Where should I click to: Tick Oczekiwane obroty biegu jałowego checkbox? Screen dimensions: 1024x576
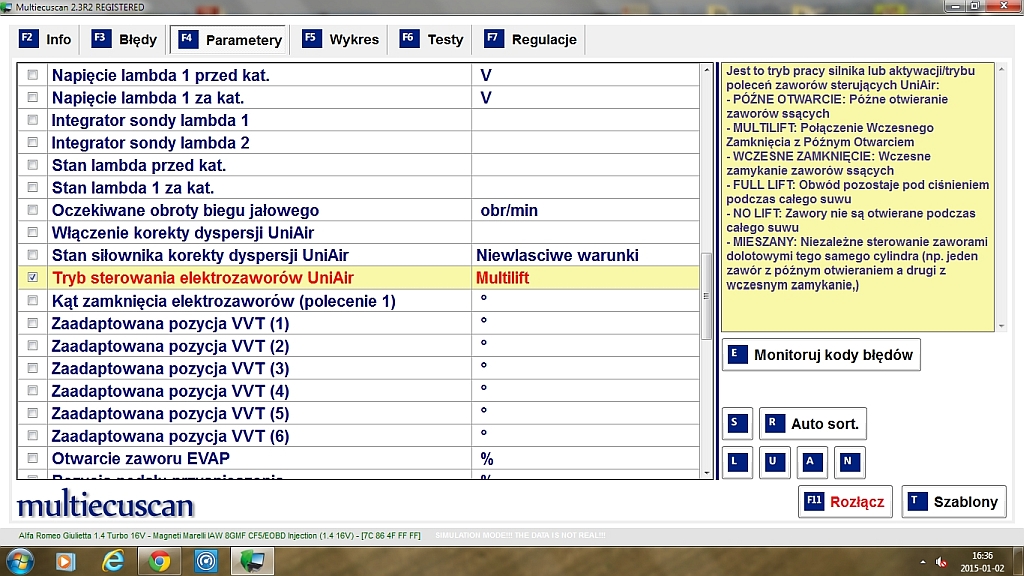pyautogui.click(x=33, y=210)
